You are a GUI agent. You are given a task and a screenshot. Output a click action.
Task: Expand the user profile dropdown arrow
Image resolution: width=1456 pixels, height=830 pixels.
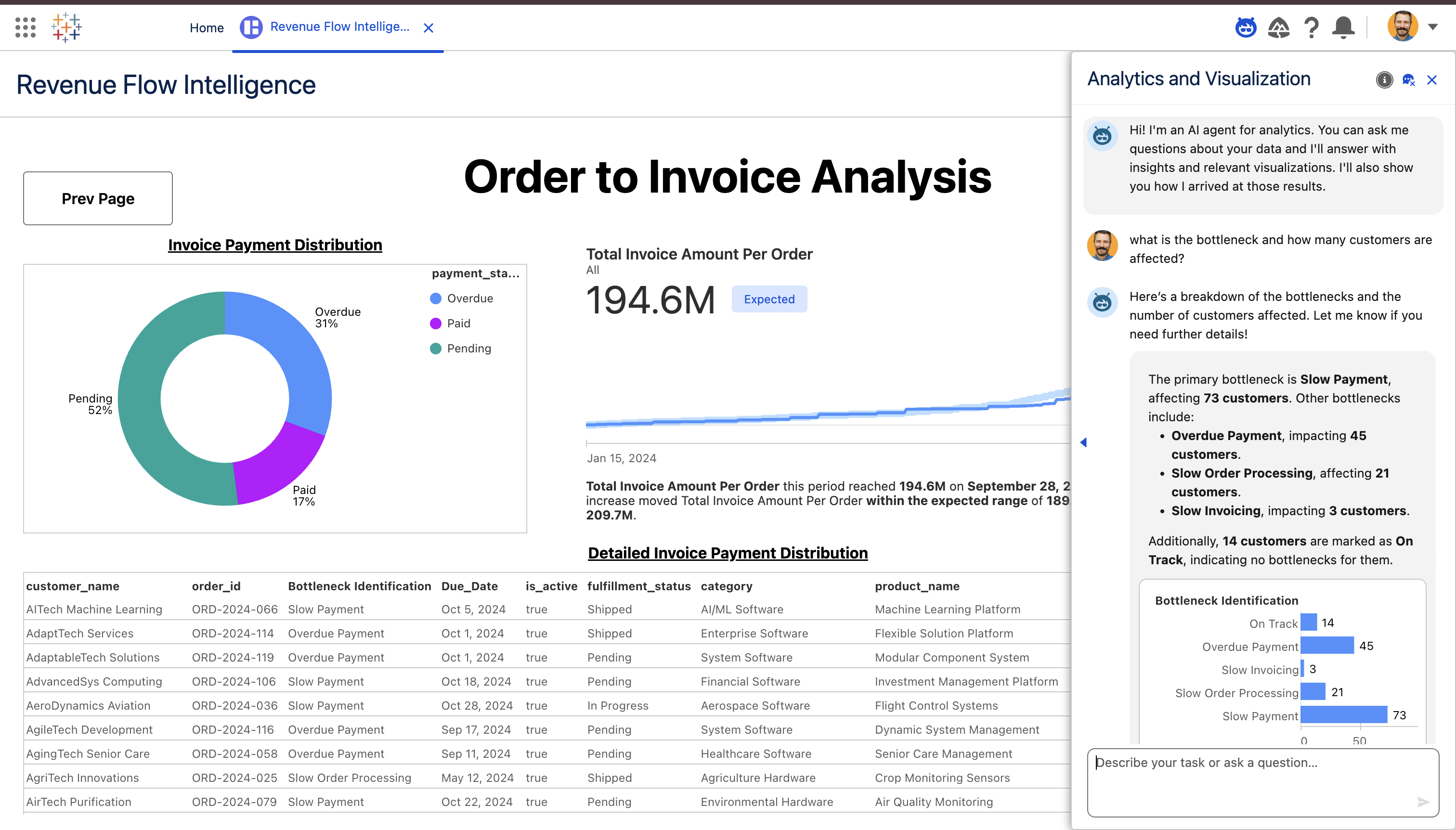(1433, 27)
